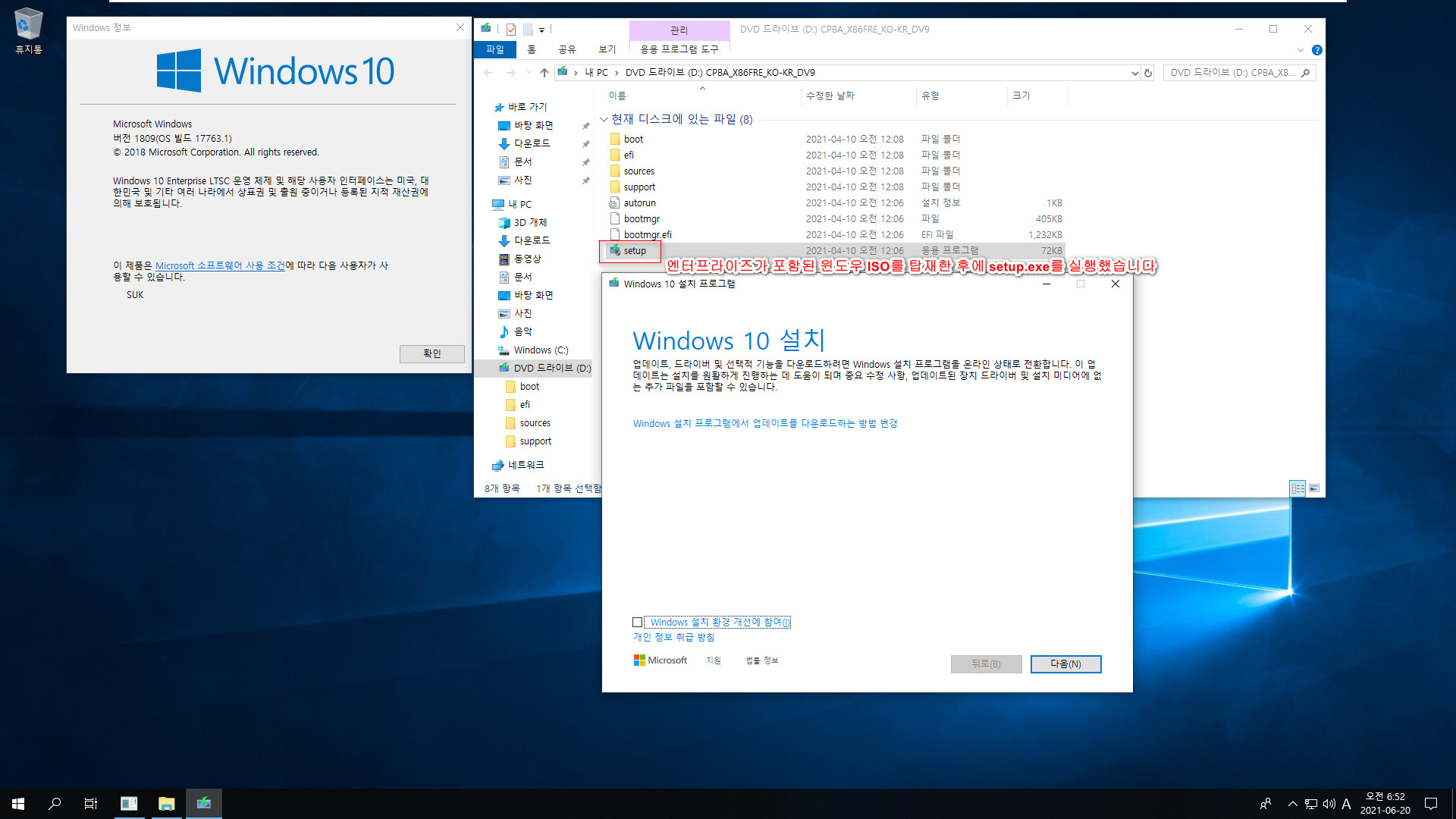Select the support folder in file list
The image size is (1456, 819).
(639, 187)
